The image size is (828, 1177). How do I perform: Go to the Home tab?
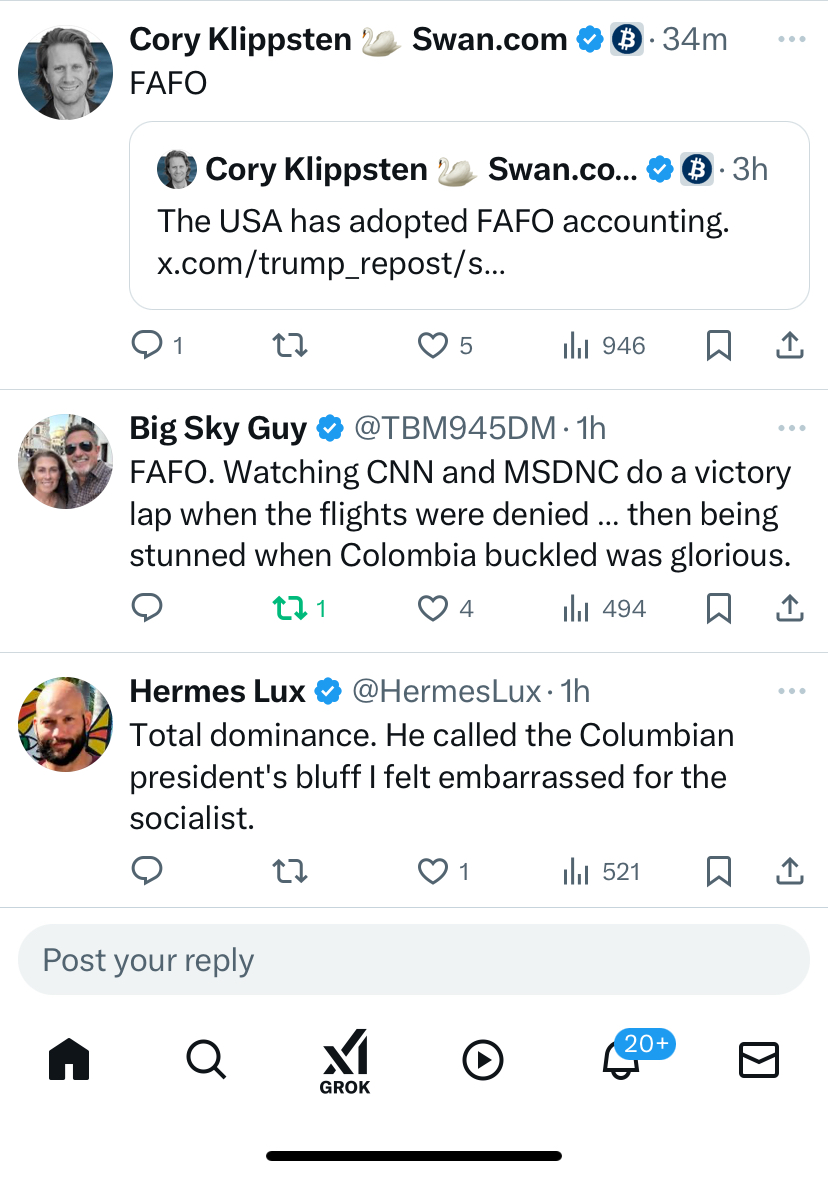[x=69, y=1060]
